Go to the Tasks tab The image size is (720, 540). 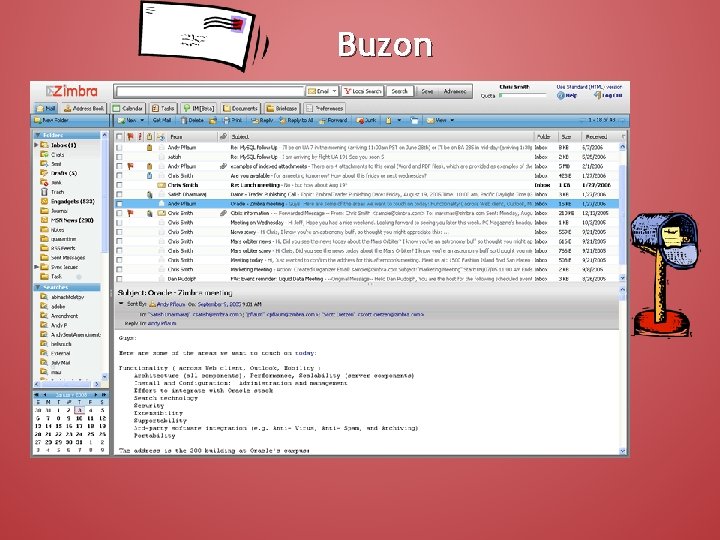click(x=163, y=108)
